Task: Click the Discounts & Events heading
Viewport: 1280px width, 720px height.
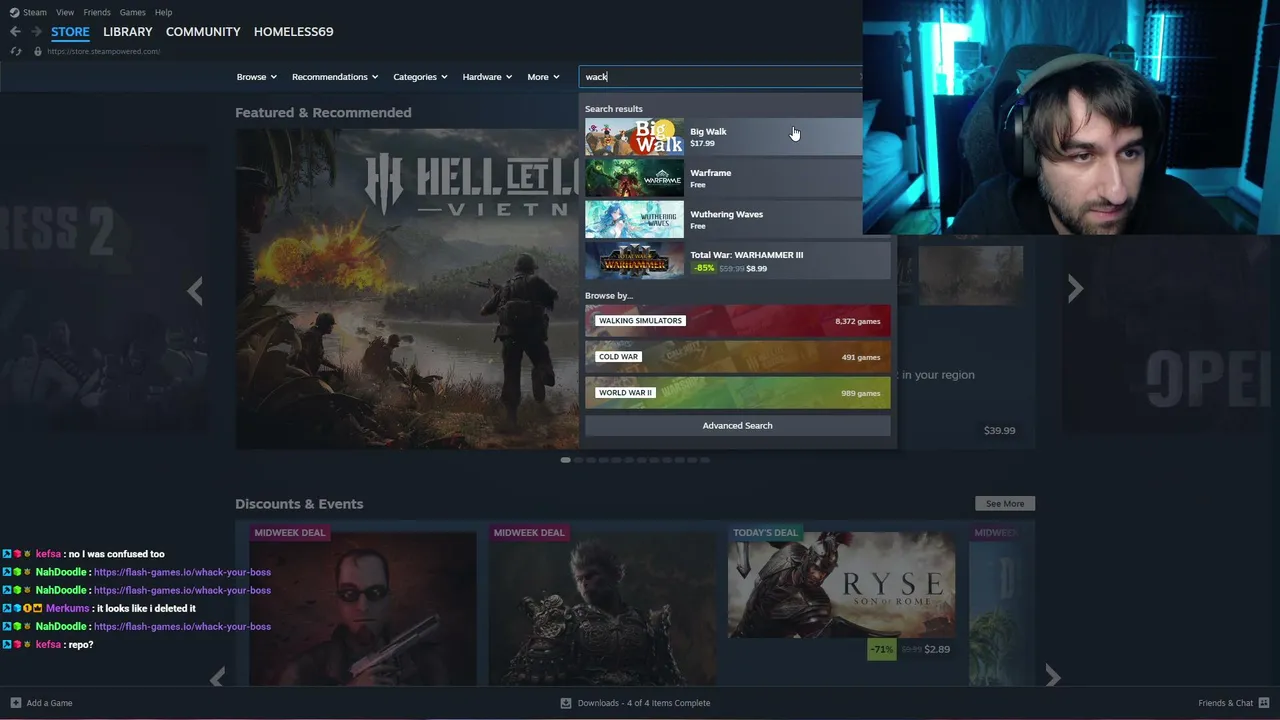Action: 299,504
